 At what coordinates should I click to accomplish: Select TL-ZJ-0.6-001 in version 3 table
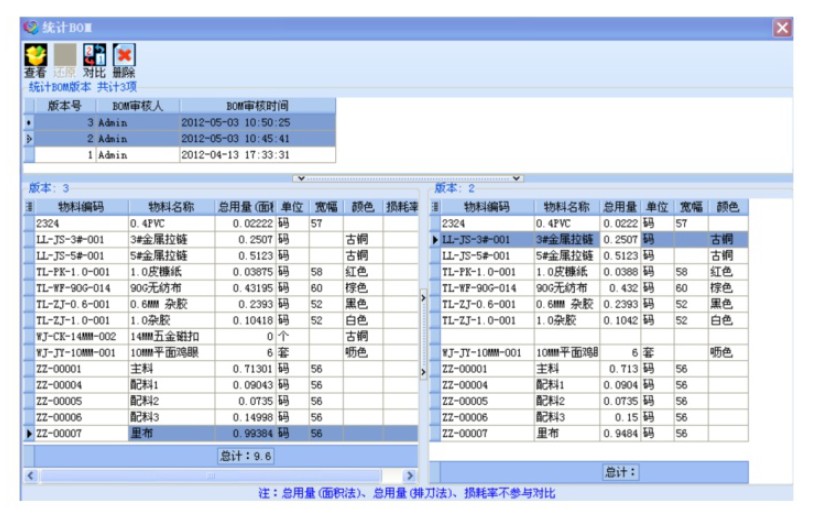[82, 304]
